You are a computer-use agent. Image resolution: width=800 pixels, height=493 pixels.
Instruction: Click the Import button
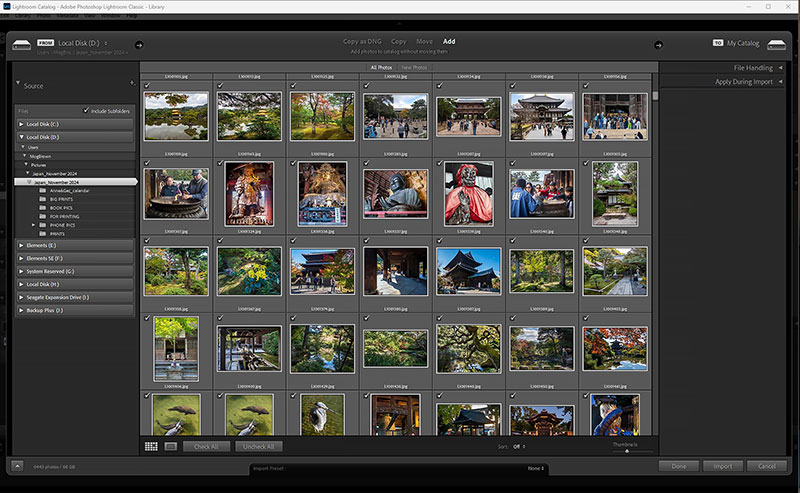coord(722,466)
